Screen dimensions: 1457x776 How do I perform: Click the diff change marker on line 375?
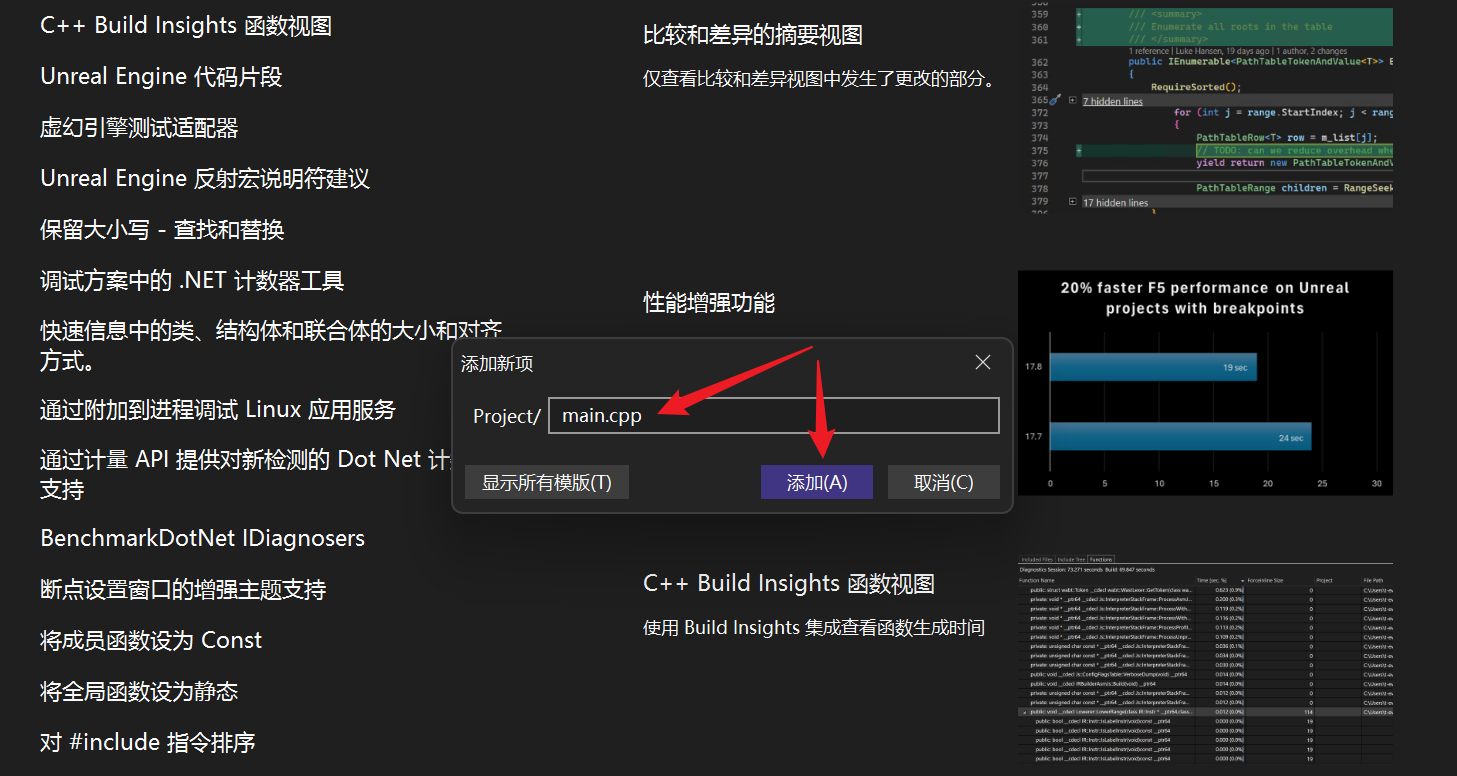coord(1078,150)
